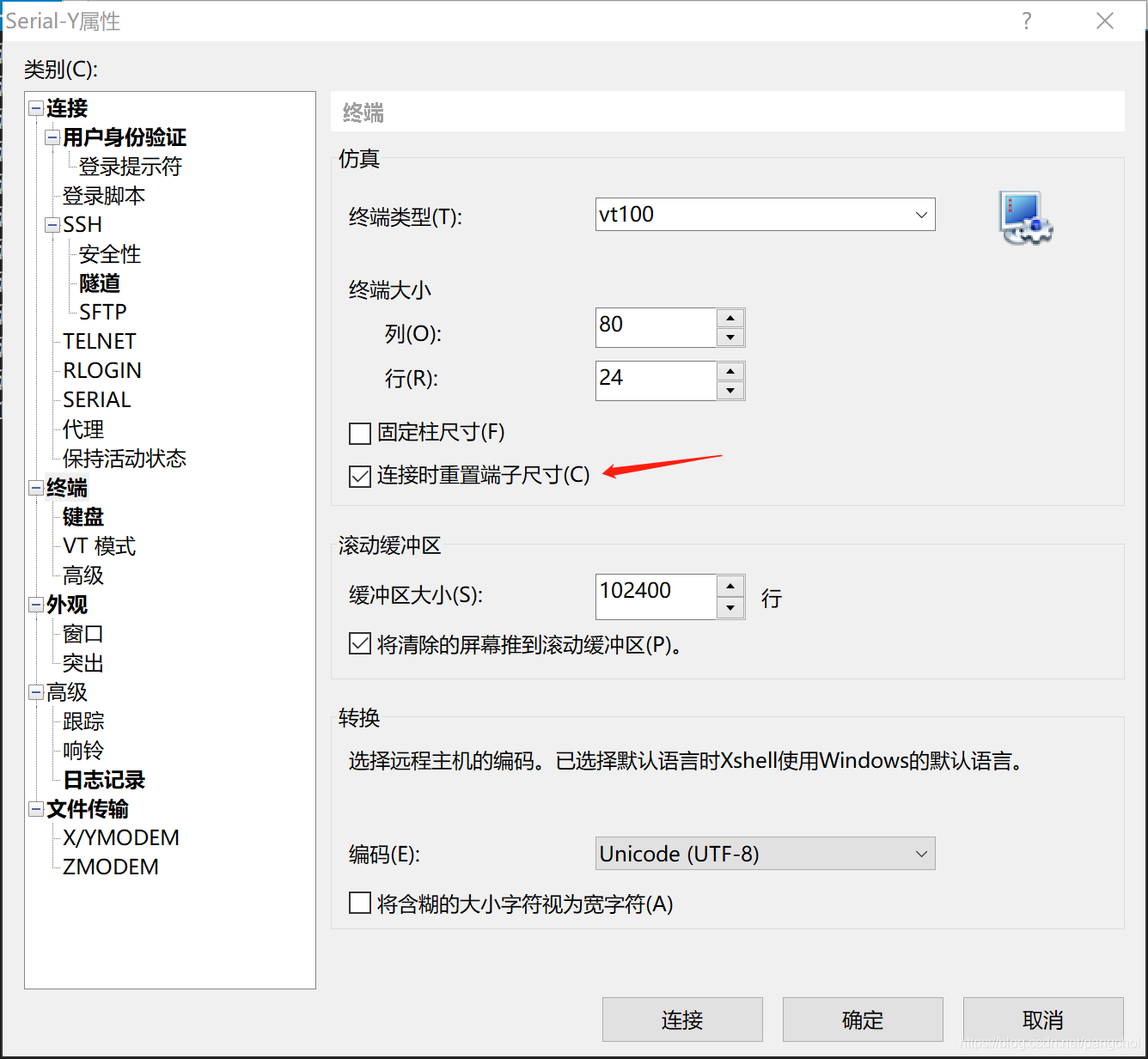This screenshot has width=1148, height=1059.
Task: Increase 列(O) value using up stepper arrow
Action: [730, 318]
